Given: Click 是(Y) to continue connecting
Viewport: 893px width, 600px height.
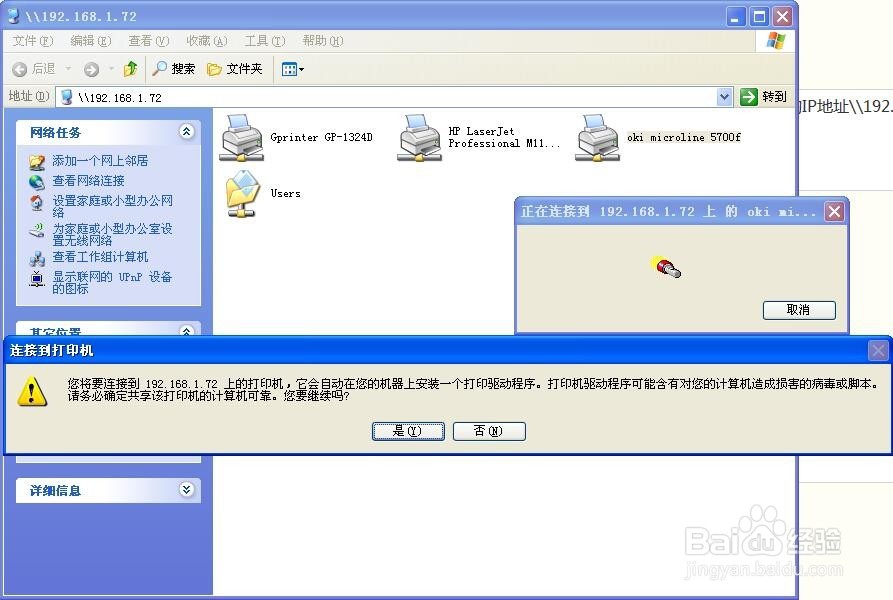Looking at the screenshot, I should 408,431.
